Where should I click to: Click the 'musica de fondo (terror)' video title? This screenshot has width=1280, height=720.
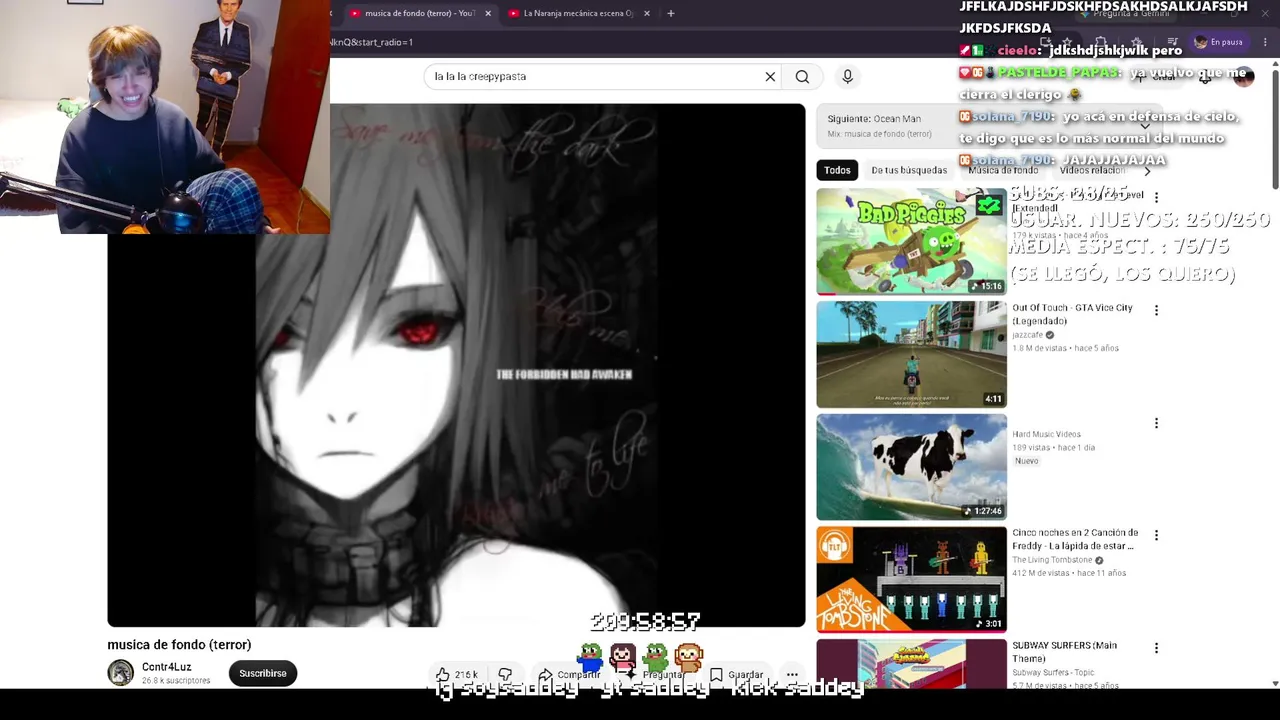click(179, 645)
